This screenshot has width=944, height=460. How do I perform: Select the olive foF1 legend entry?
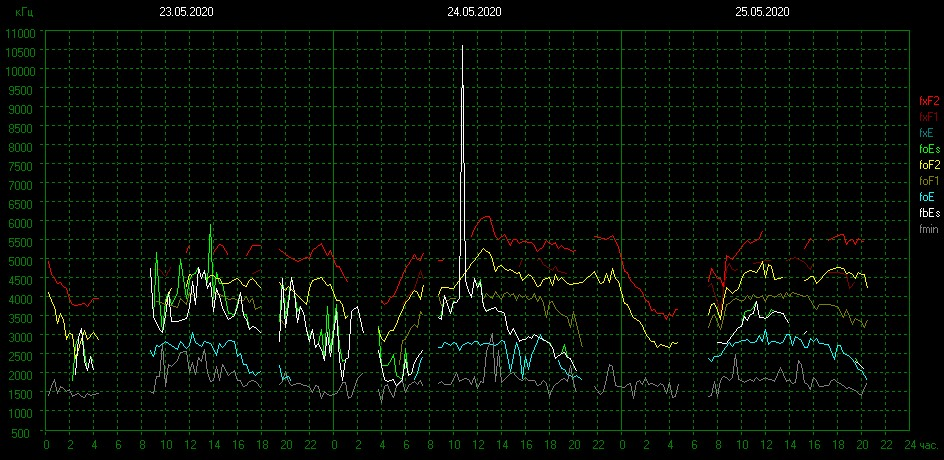tap(929, 181)
